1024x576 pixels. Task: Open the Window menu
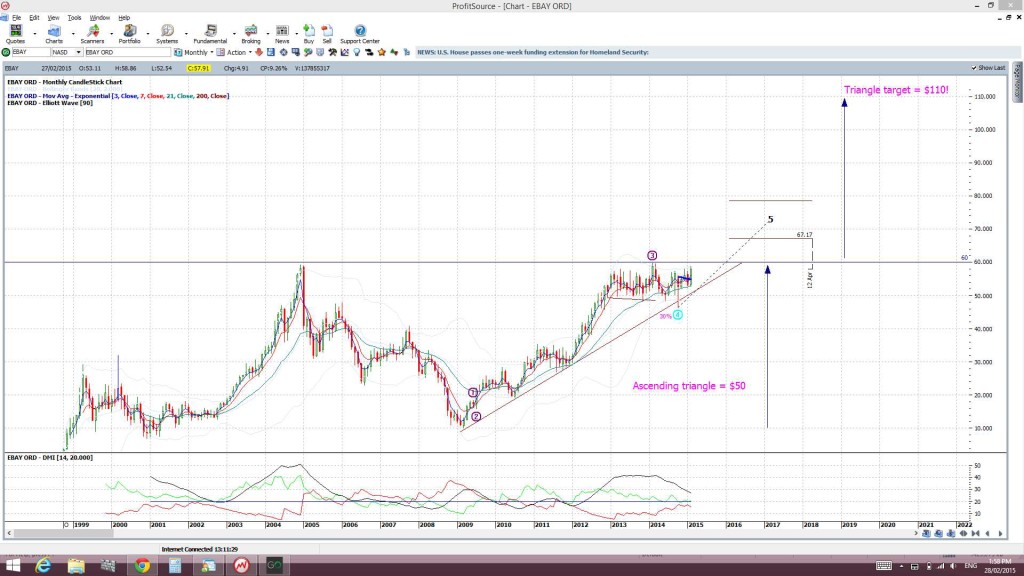tap(99, 18)
